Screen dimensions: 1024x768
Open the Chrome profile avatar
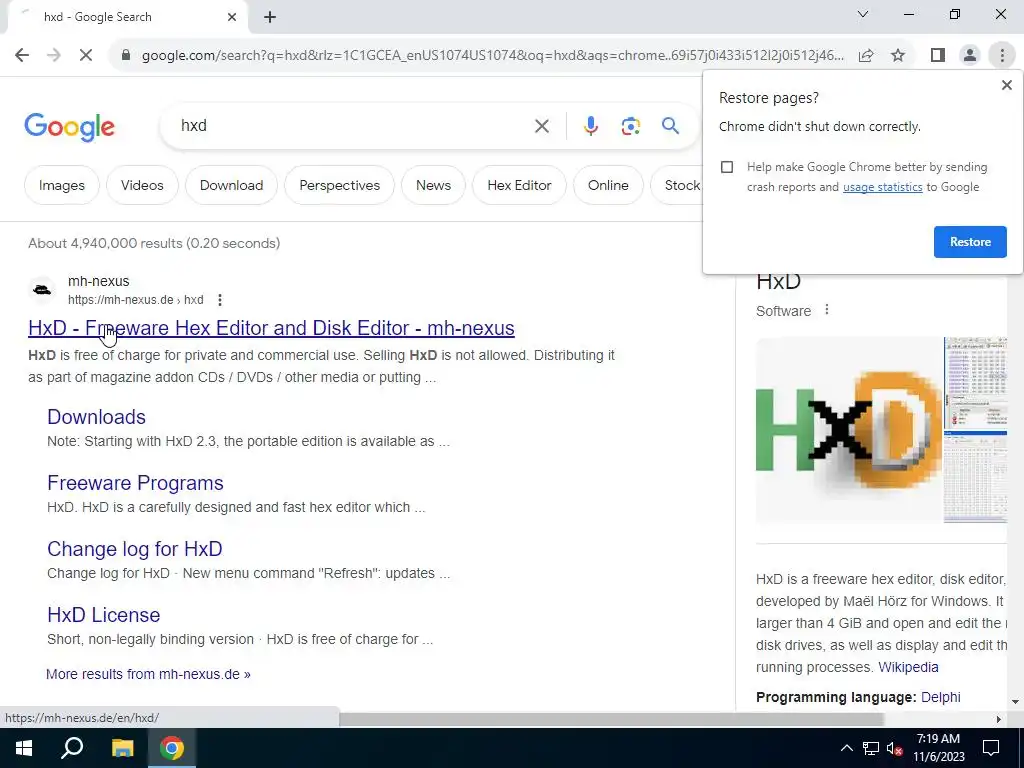(x=970, y=56)
